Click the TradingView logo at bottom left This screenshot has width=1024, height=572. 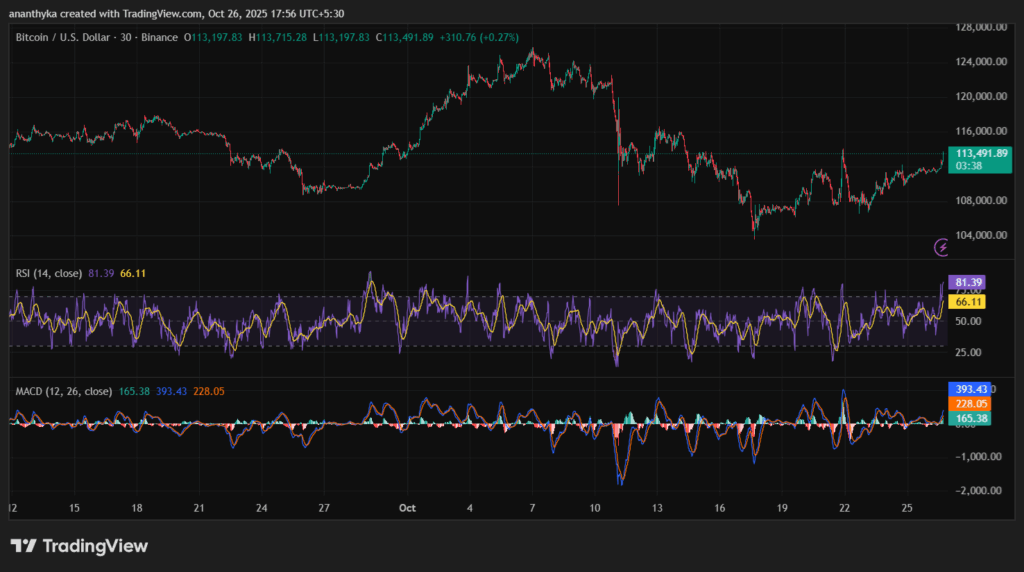pos(79,546)
